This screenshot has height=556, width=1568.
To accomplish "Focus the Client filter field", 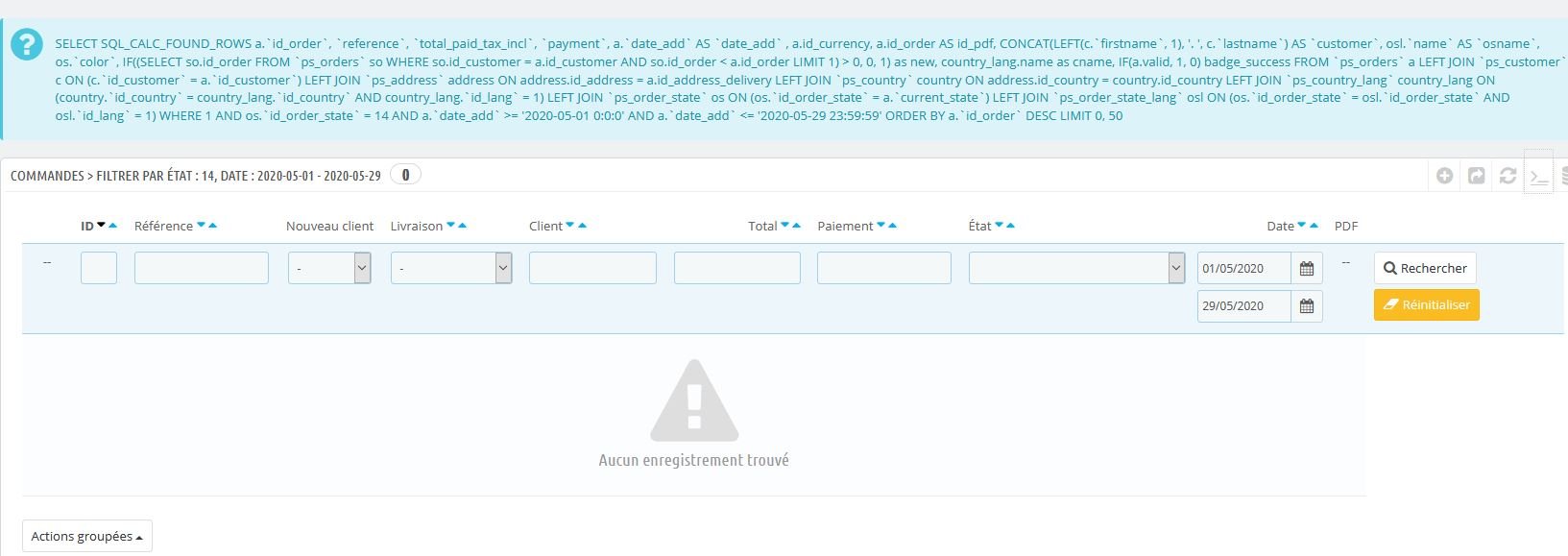I will [x=592, y=268].
